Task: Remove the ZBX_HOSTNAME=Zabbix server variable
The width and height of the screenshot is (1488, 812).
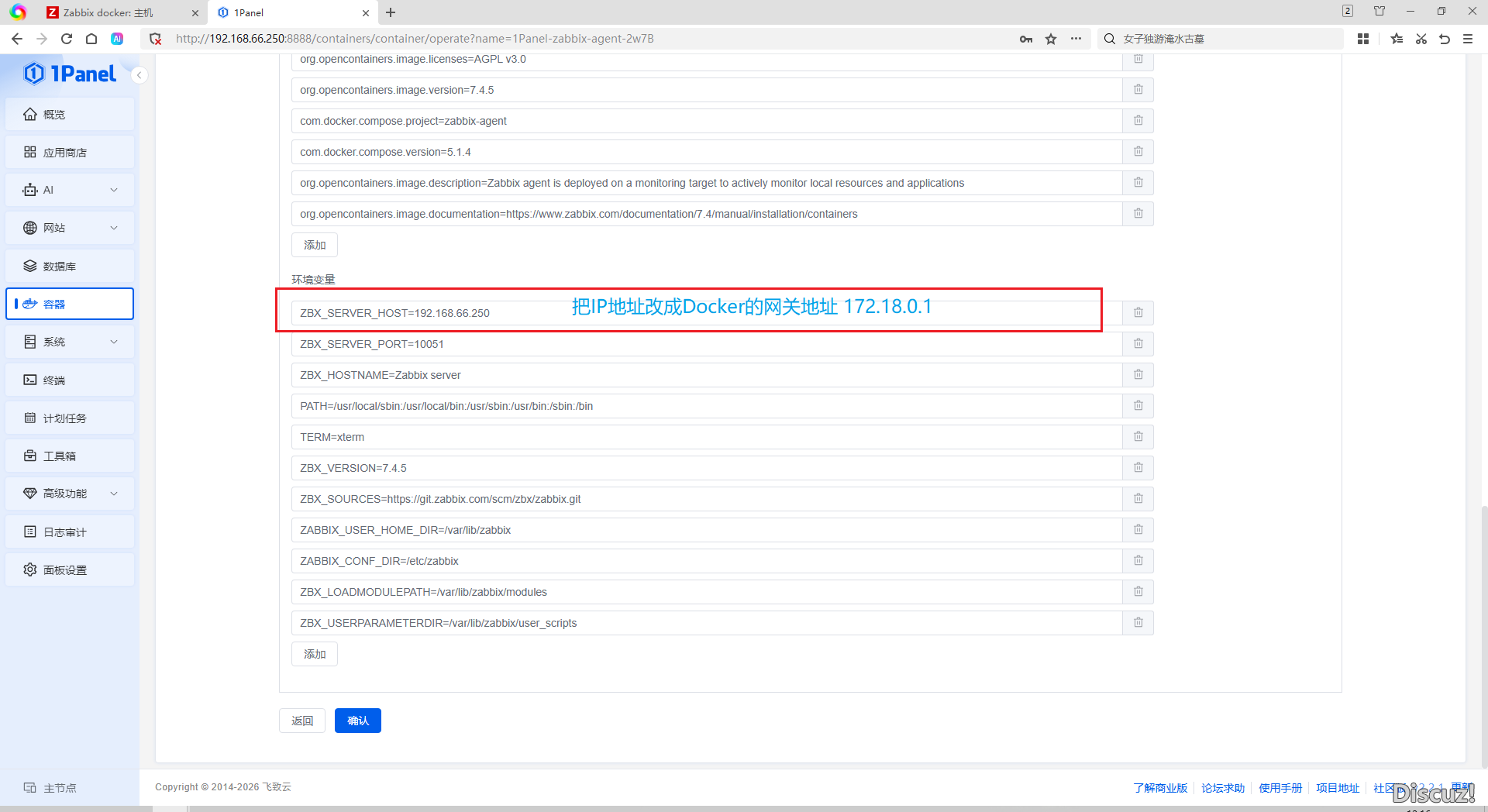Action: click(1138, 375)
